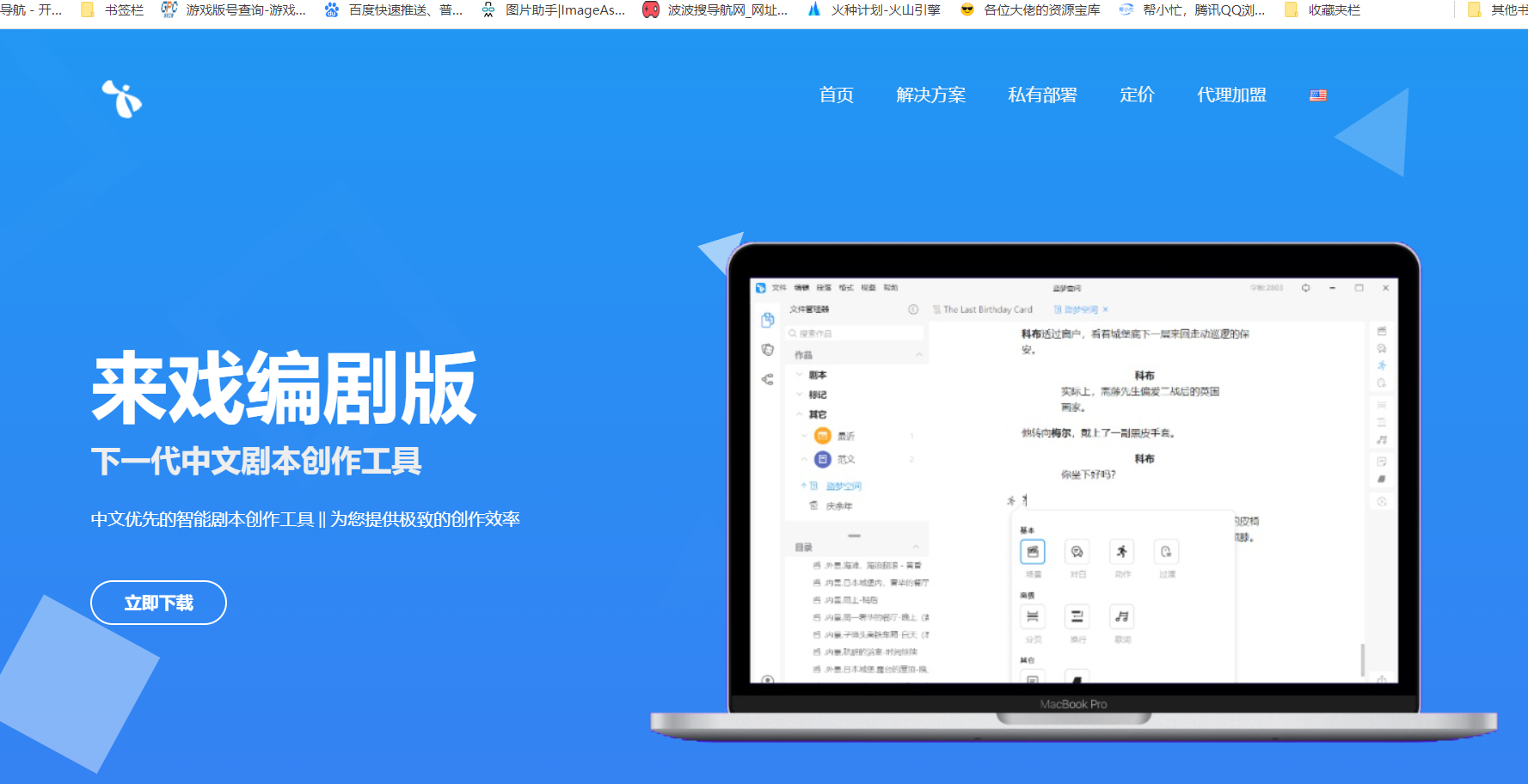The image size is (1528, 784).
Task: Open the 代理加盟 link
Action: tap(1231, 95)
